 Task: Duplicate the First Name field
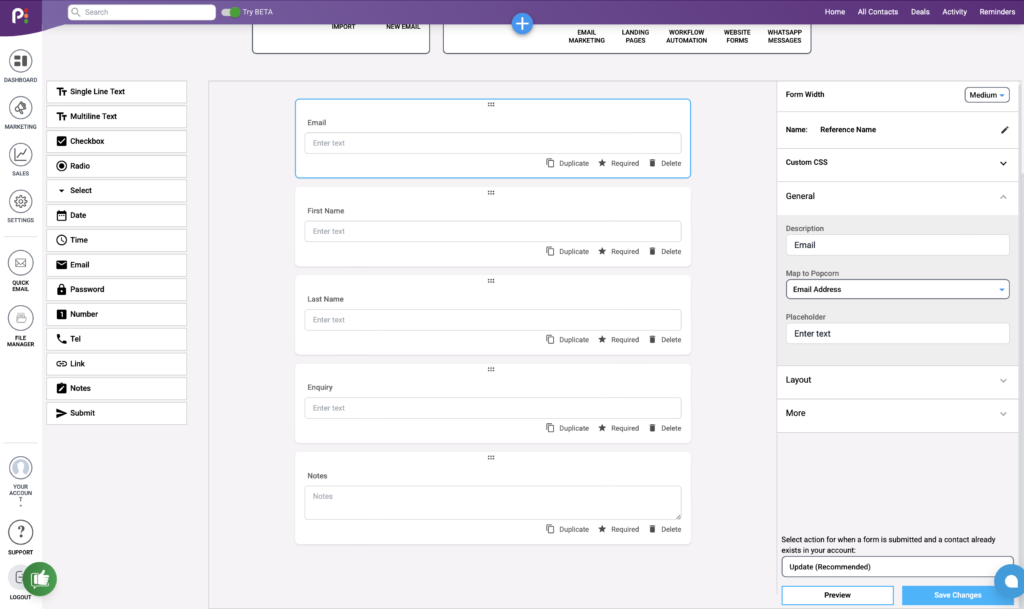(x=568, y=251)
